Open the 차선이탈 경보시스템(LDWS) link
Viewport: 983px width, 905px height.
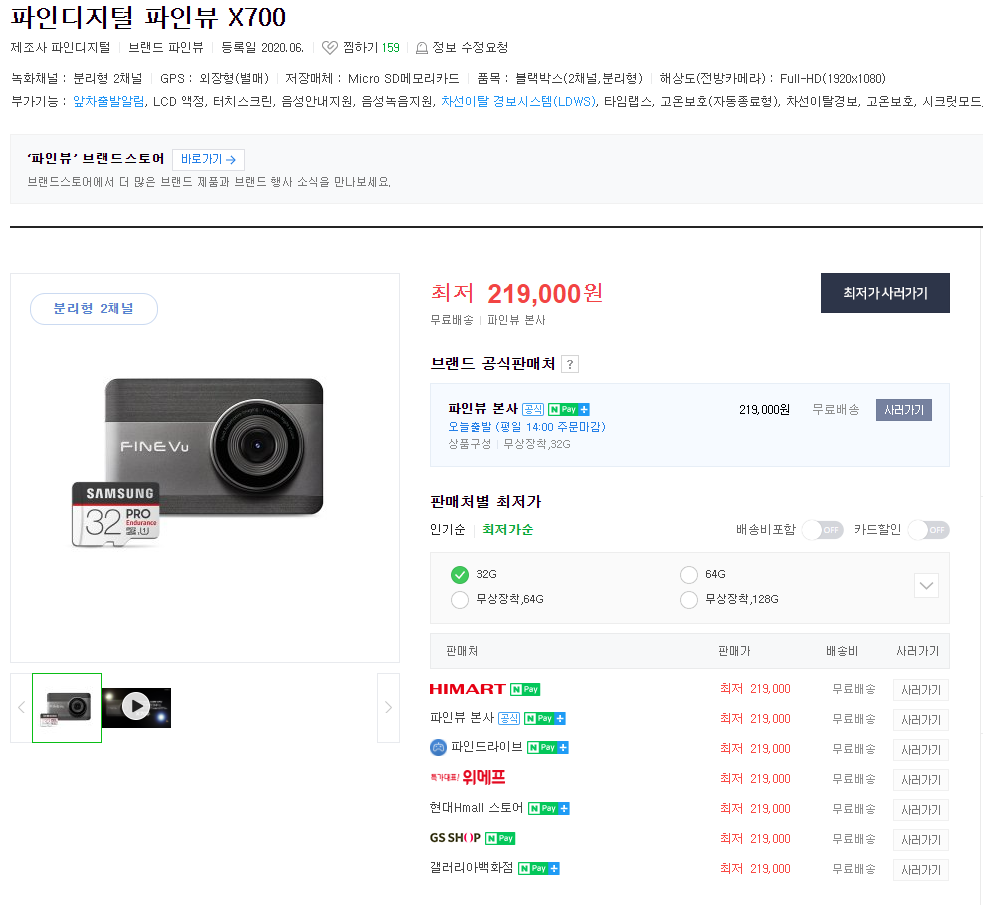pos(518,102)
